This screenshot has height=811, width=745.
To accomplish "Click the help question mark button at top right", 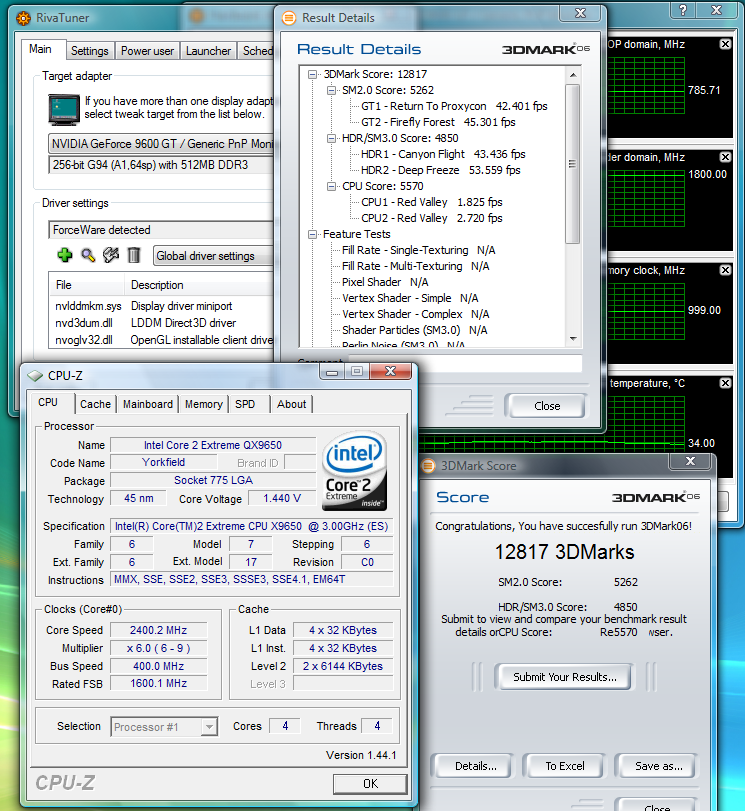I will (x=683, y=10).
